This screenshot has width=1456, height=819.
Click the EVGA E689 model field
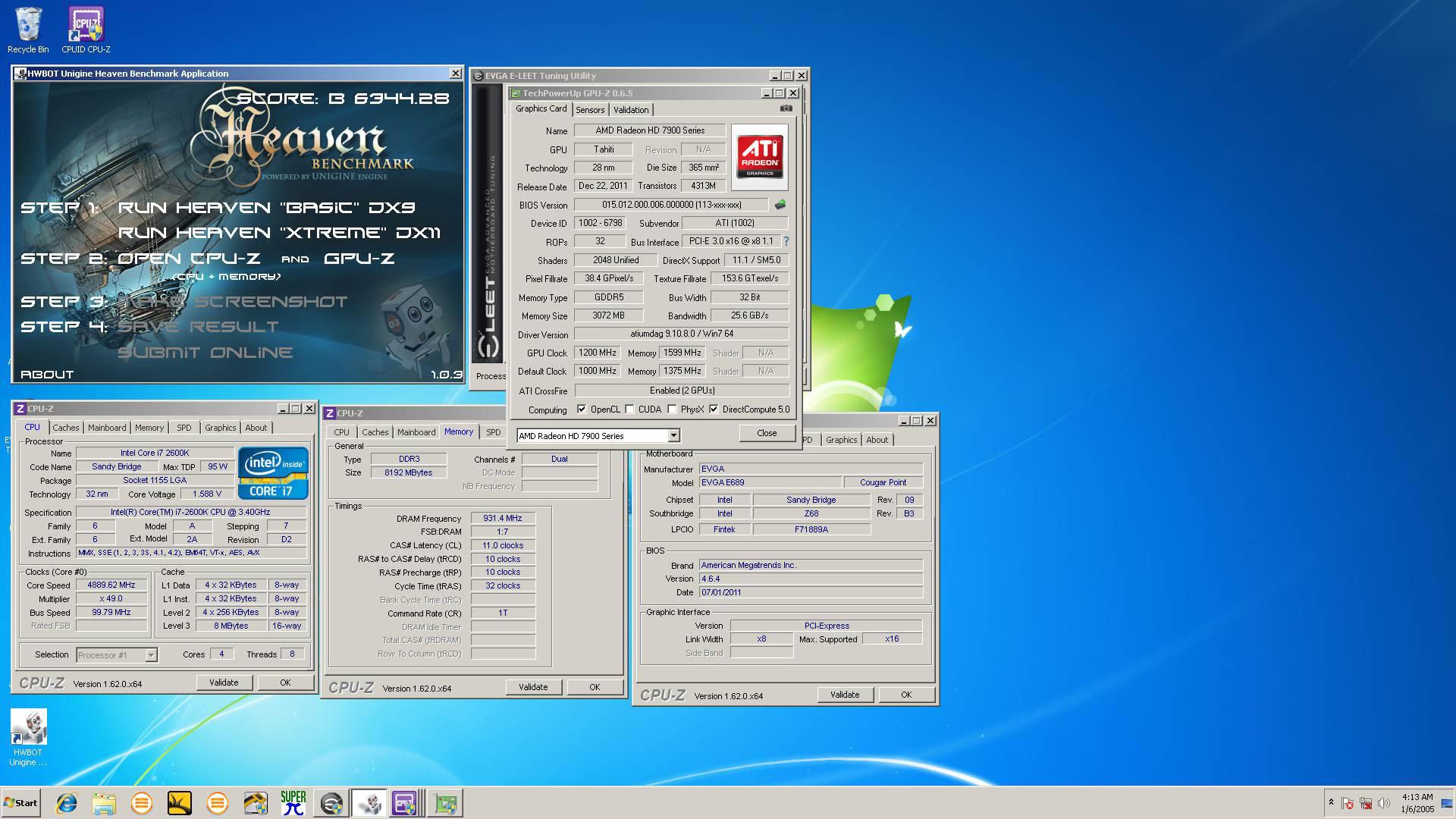(770, 482)
